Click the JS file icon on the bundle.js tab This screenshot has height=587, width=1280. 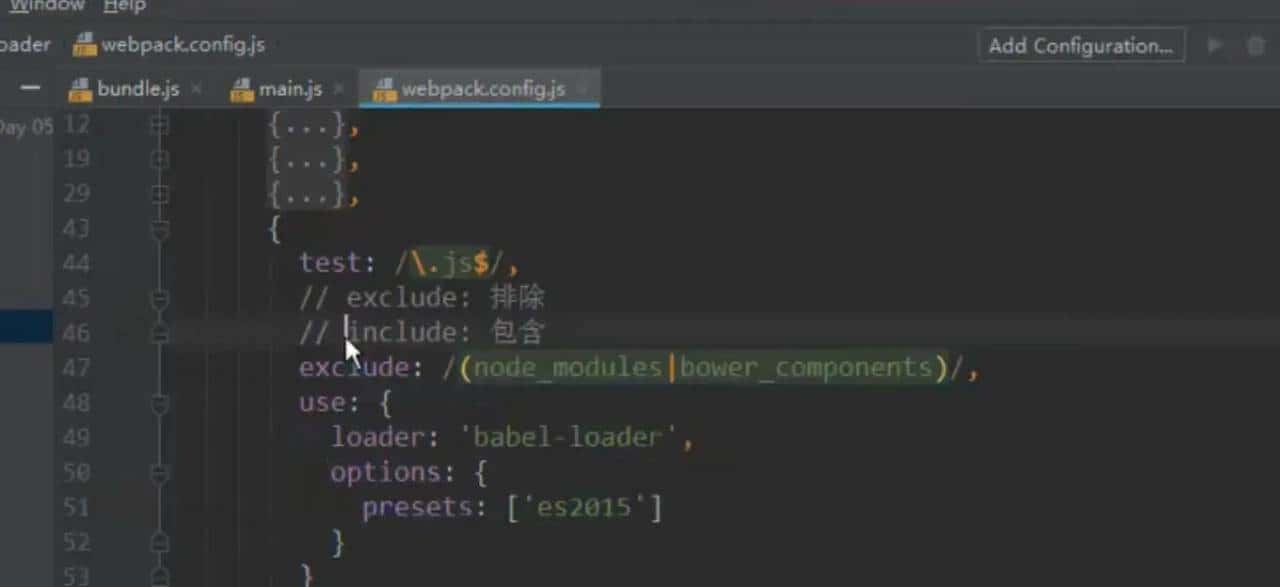click(x=79, y=88)
